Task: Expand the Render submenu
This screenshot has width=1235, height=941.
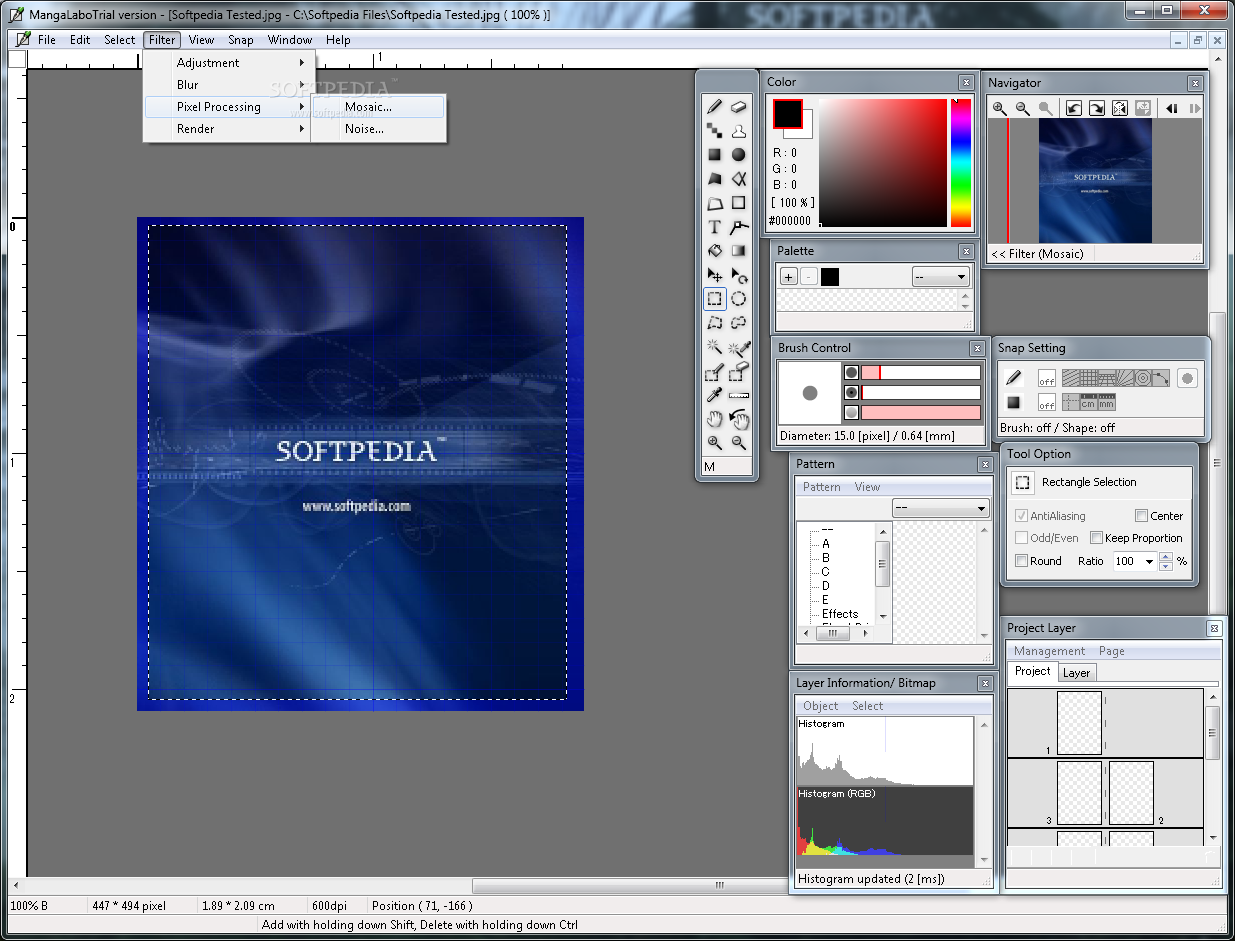Action: 229,129
